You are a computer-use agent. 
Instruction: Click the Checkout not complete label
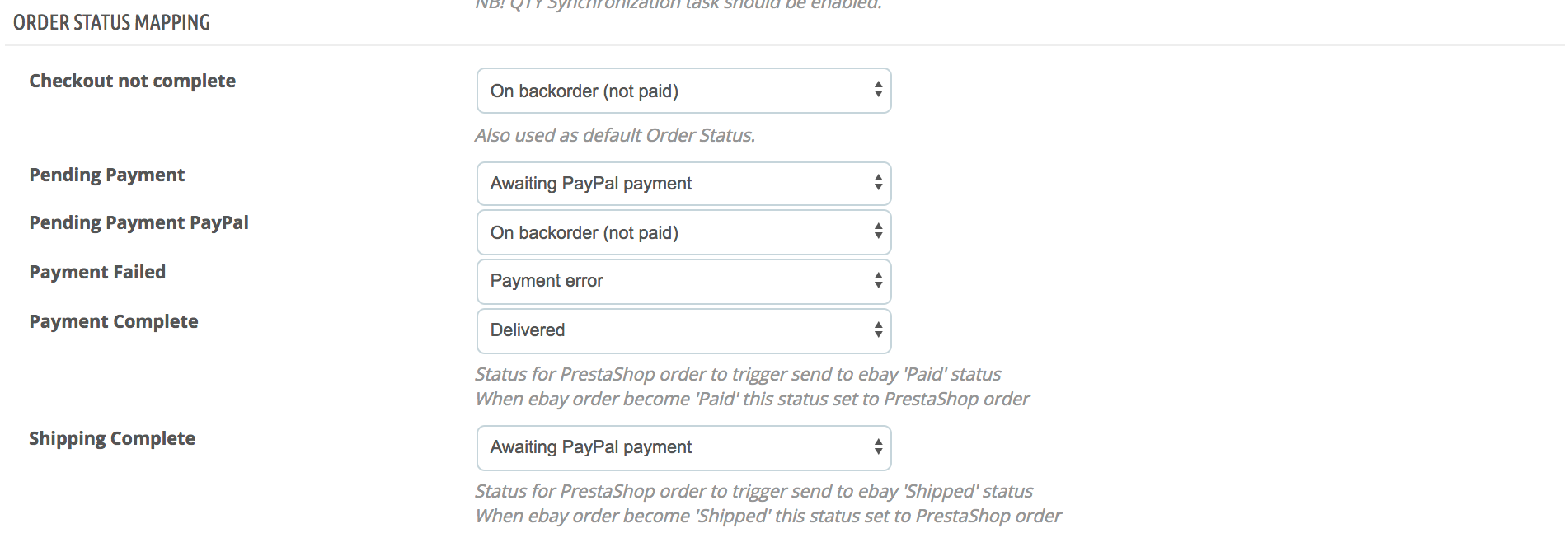pos(133,81)
